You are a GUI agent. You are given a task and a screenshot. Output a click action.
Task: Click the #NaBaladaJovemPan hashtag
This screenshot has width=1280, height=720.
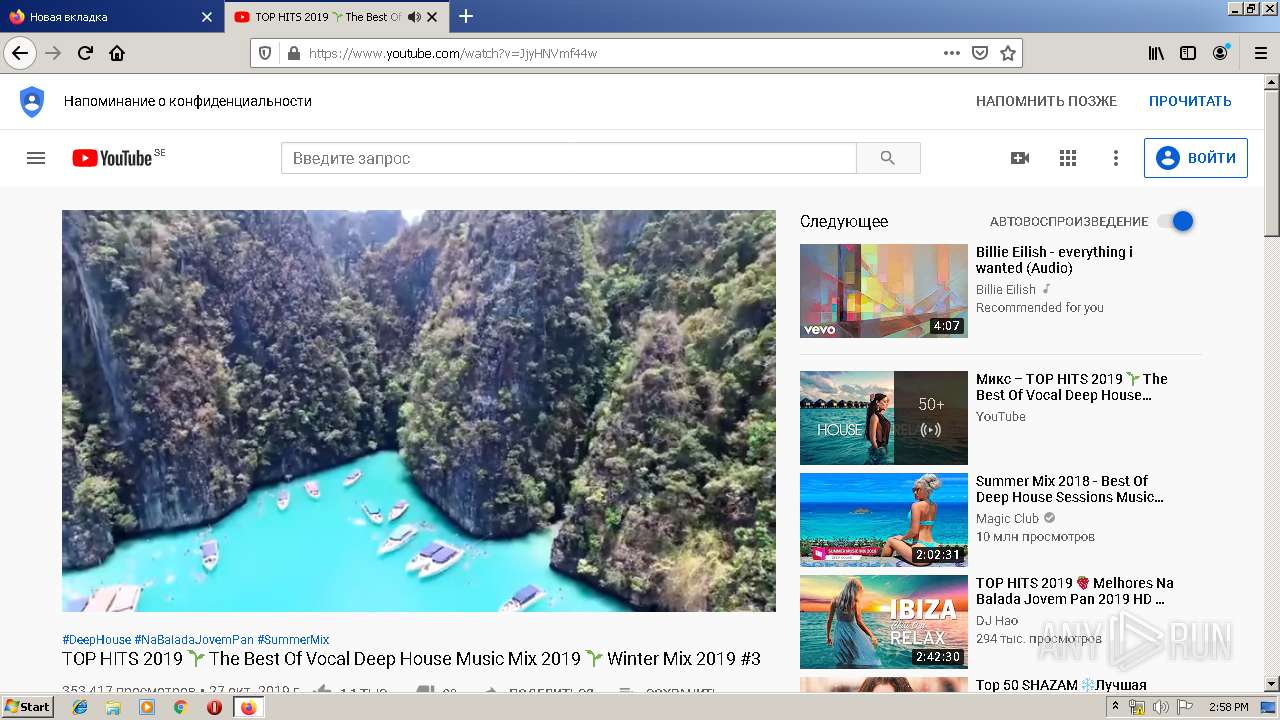click(194, 640)
